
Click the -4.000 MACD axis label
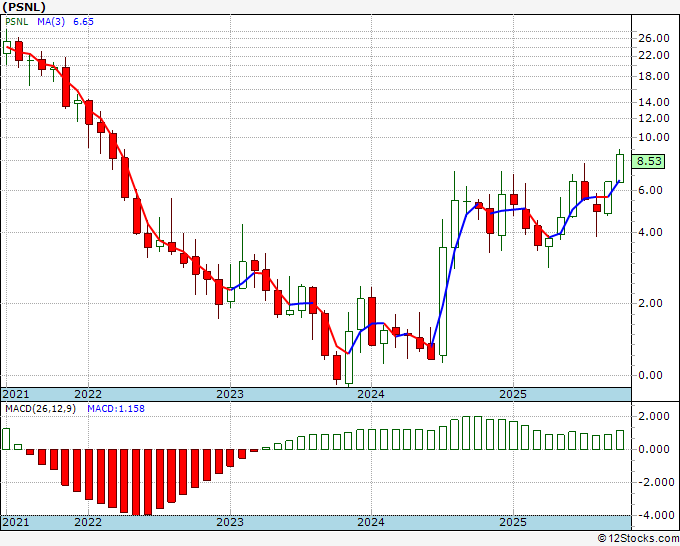coord(651,515)
